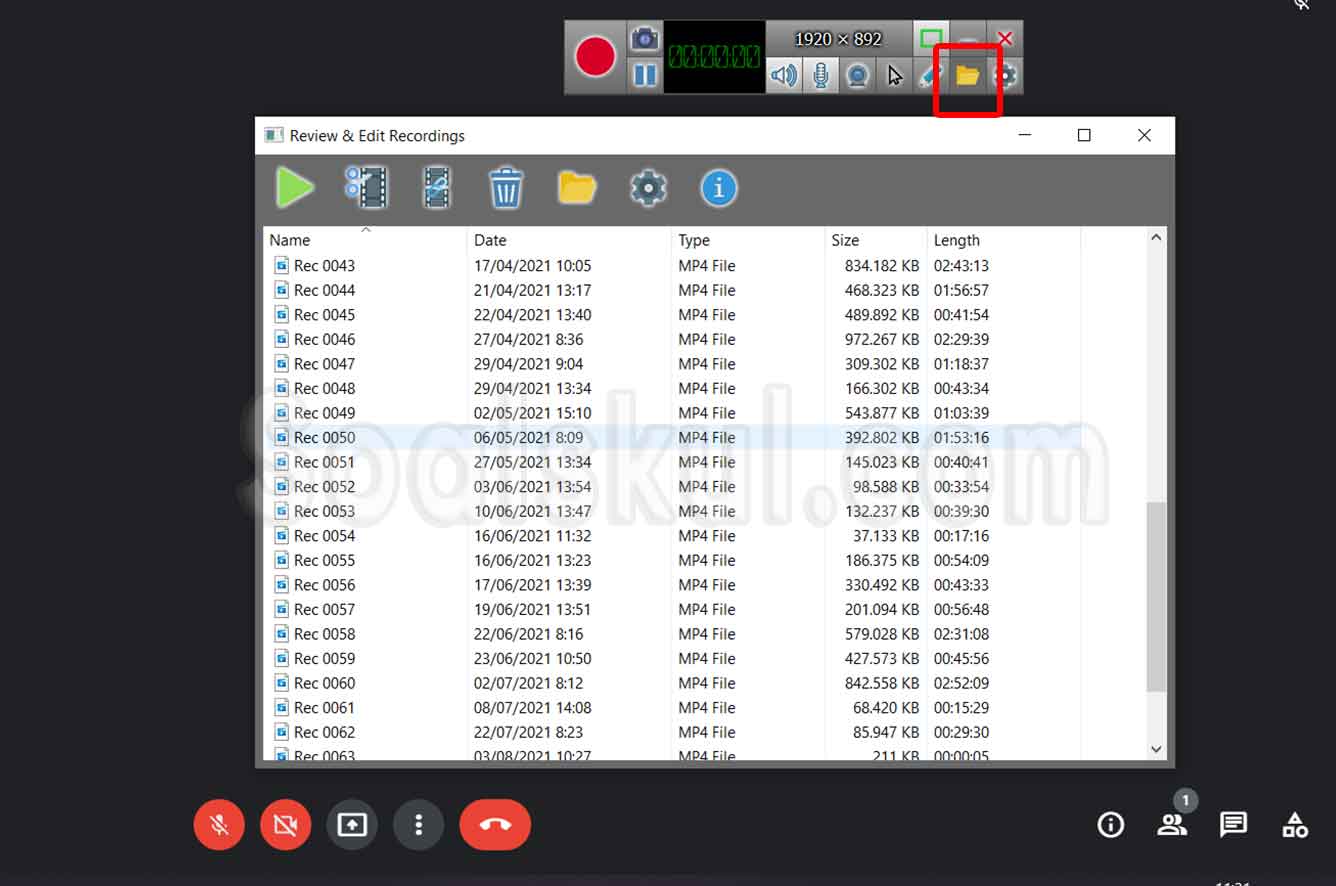Delete the selected recording with the trash icon
This screenshot has height=886, width=1336.
pos(506,187)
